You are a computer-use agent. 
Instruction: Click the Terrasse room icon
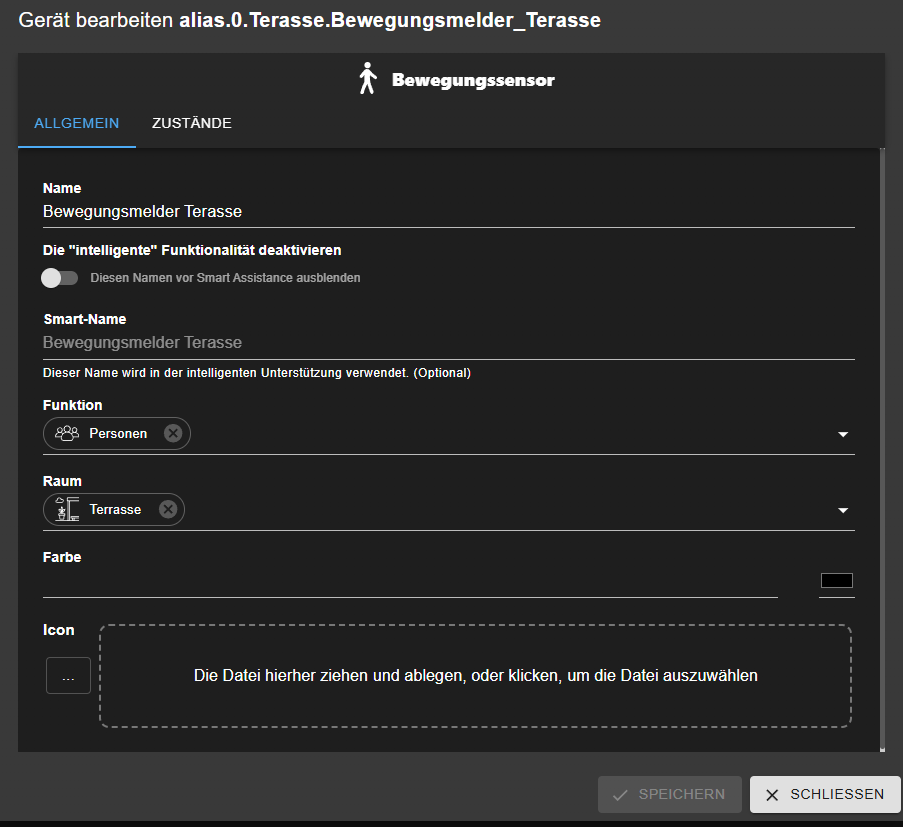click(67, 509)
